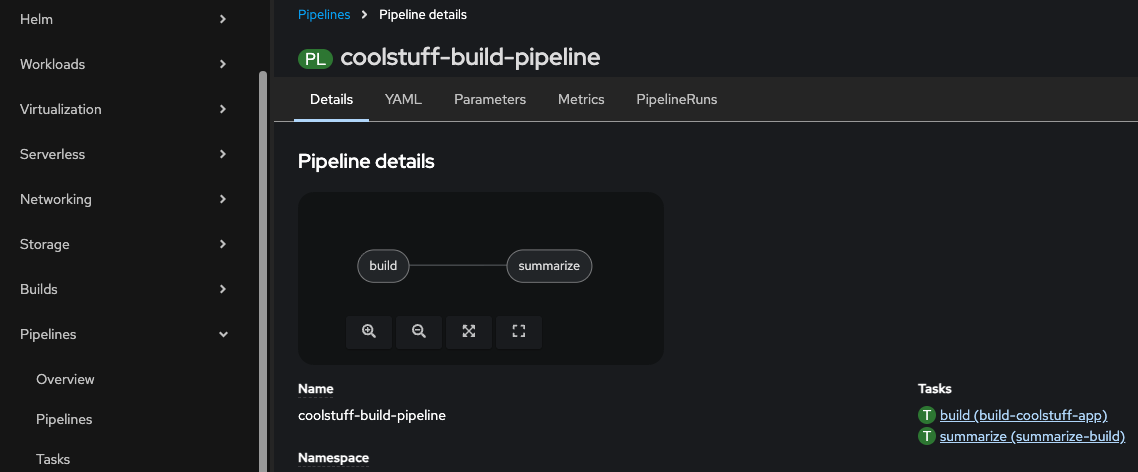This screenshot has width=1138, height=472.
Task: Go to the Pipelines breadcrumb link
Action: pyautogui.click(x=324, y=15)
